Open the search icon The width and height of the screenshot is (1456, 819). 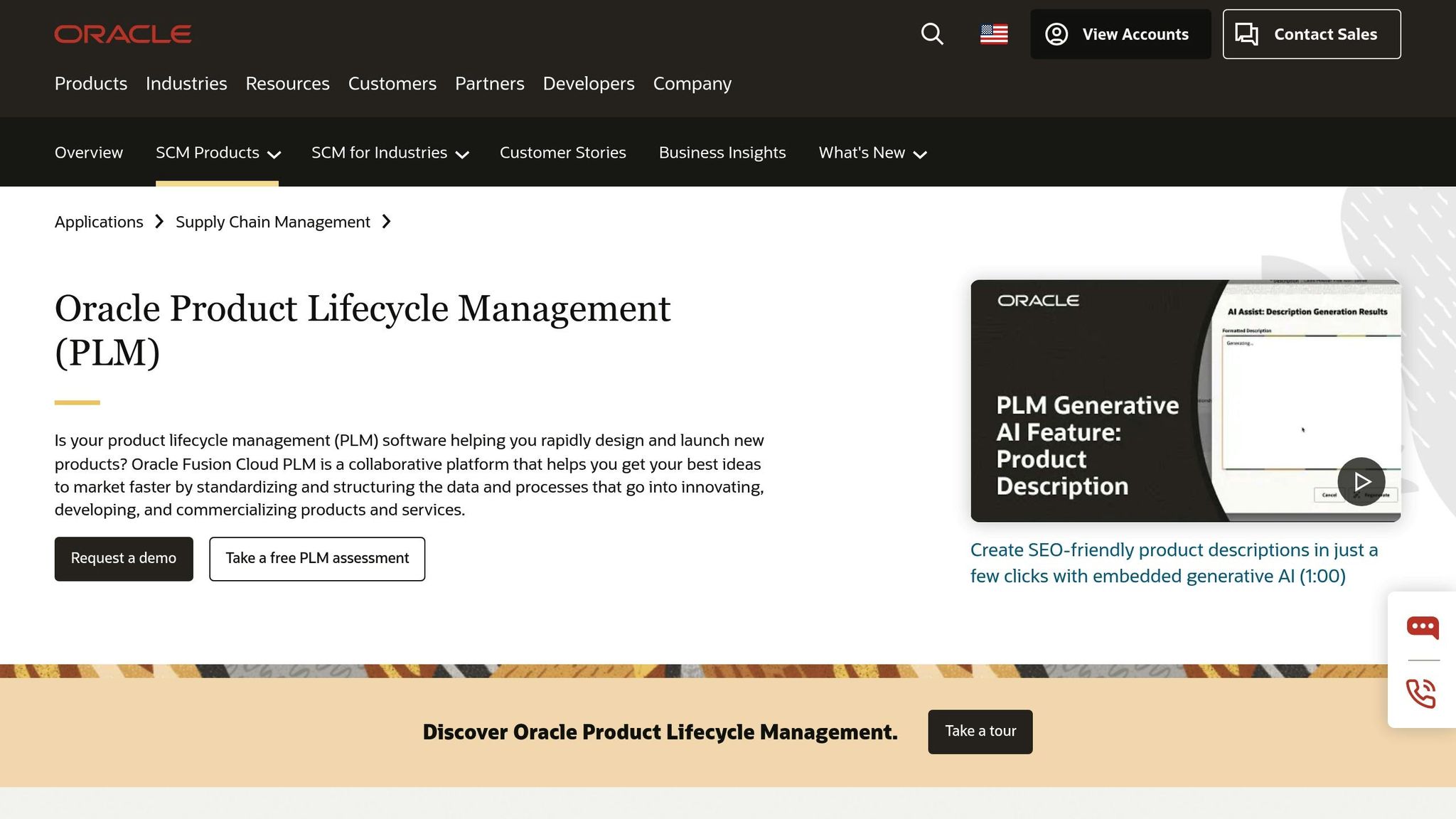pyautogui.click(x=932, y=34)
